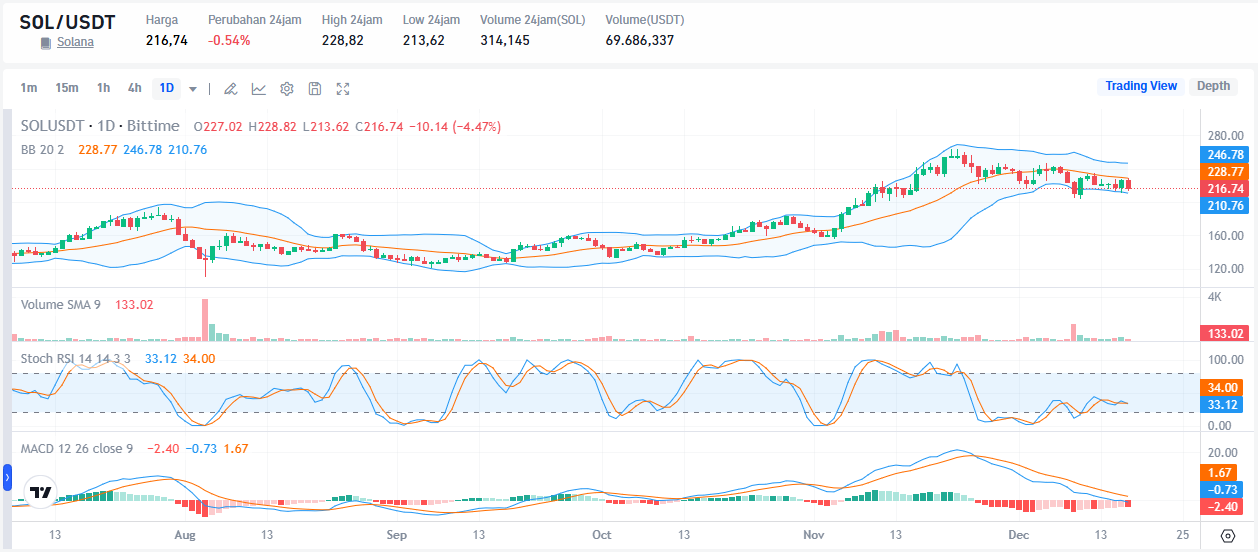
Task: Click the SOL/USDT pair title
Action: coord(67,21)
